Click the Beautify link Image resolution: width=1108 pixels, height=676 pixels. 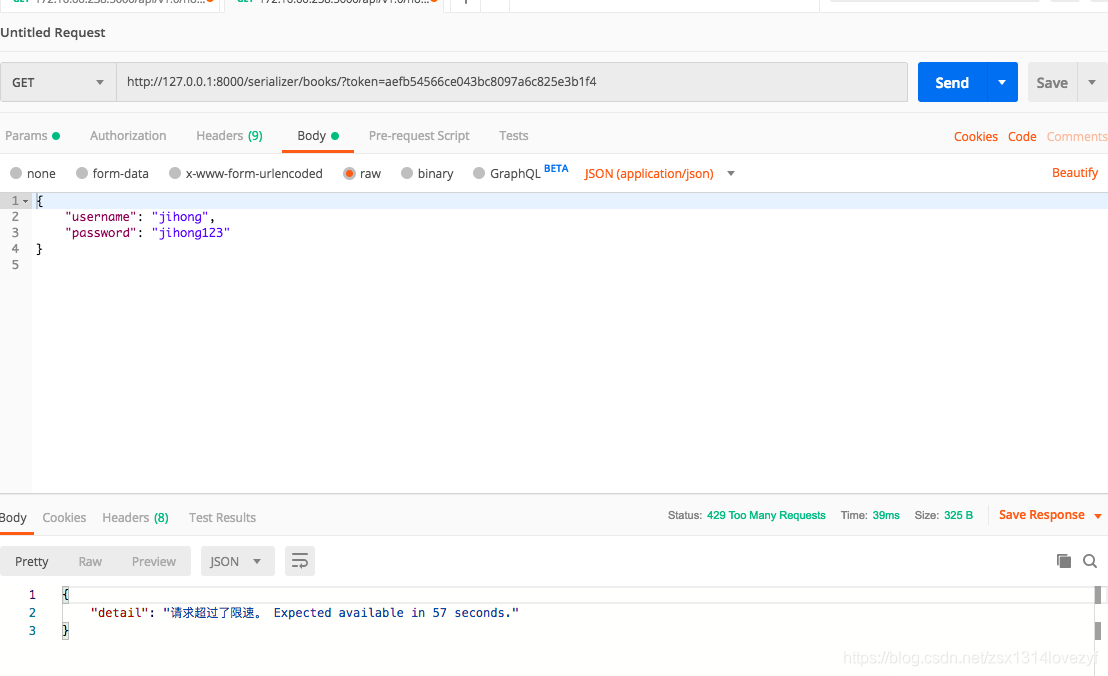pyautogui.click(x=1075, y=172)
